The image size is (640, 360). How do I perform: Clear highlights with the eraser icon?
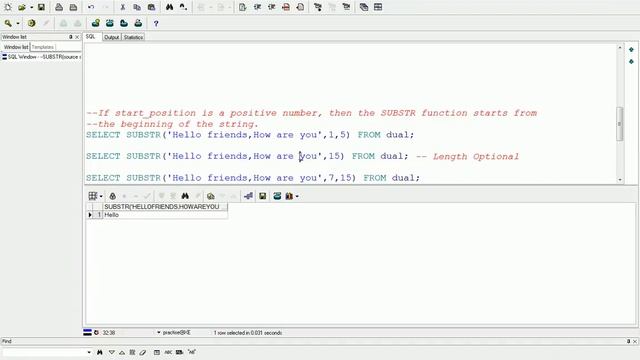pyautogui.click(x=142, y=352)
